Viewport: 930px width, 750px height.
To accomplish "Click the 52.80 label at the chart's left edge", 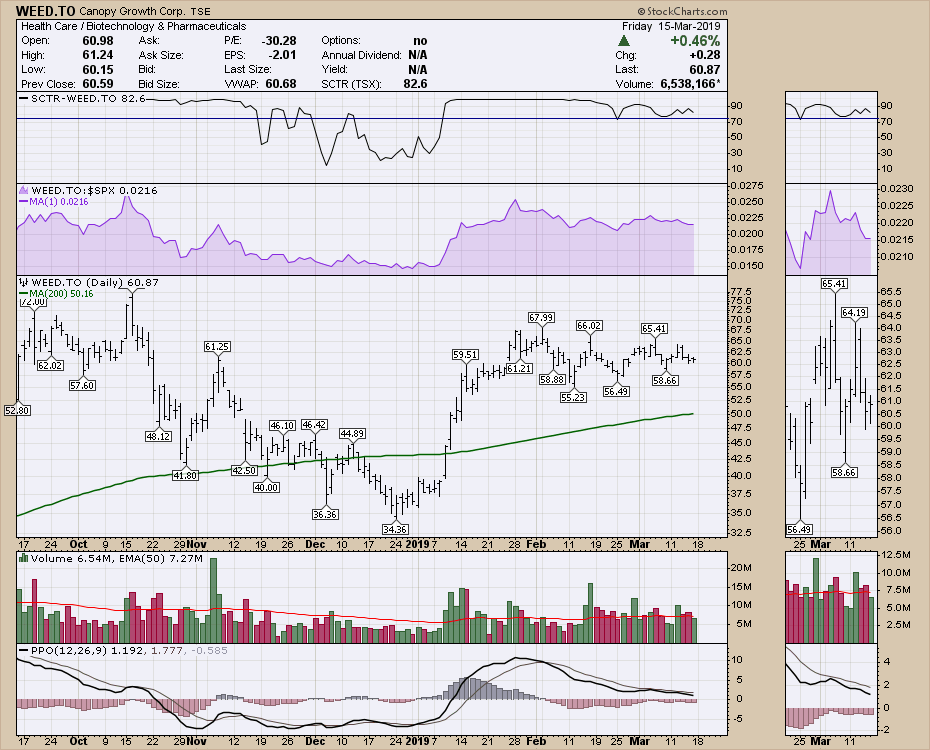I will pos(17,410).
